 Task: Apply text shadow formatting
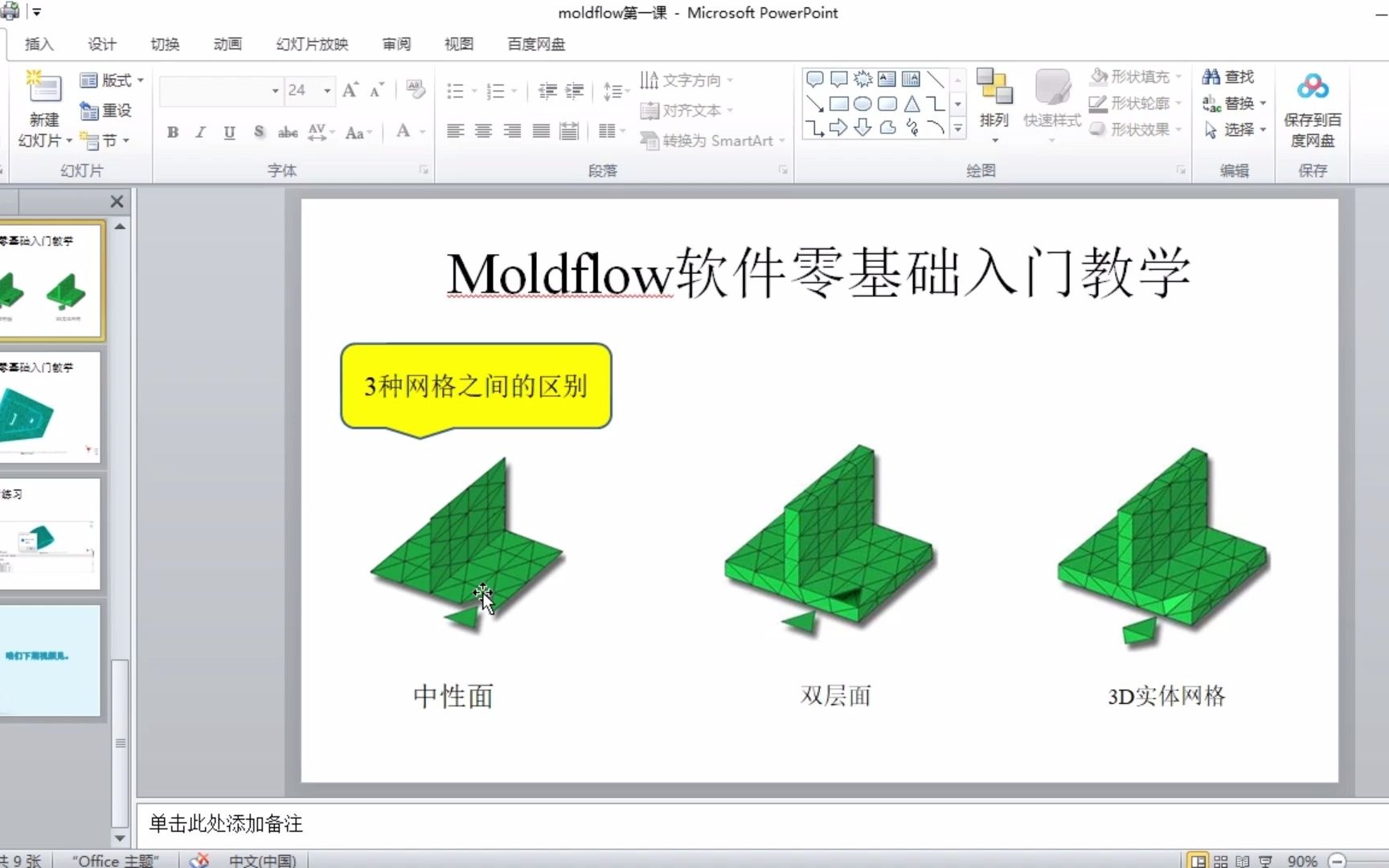coord(259,133)
